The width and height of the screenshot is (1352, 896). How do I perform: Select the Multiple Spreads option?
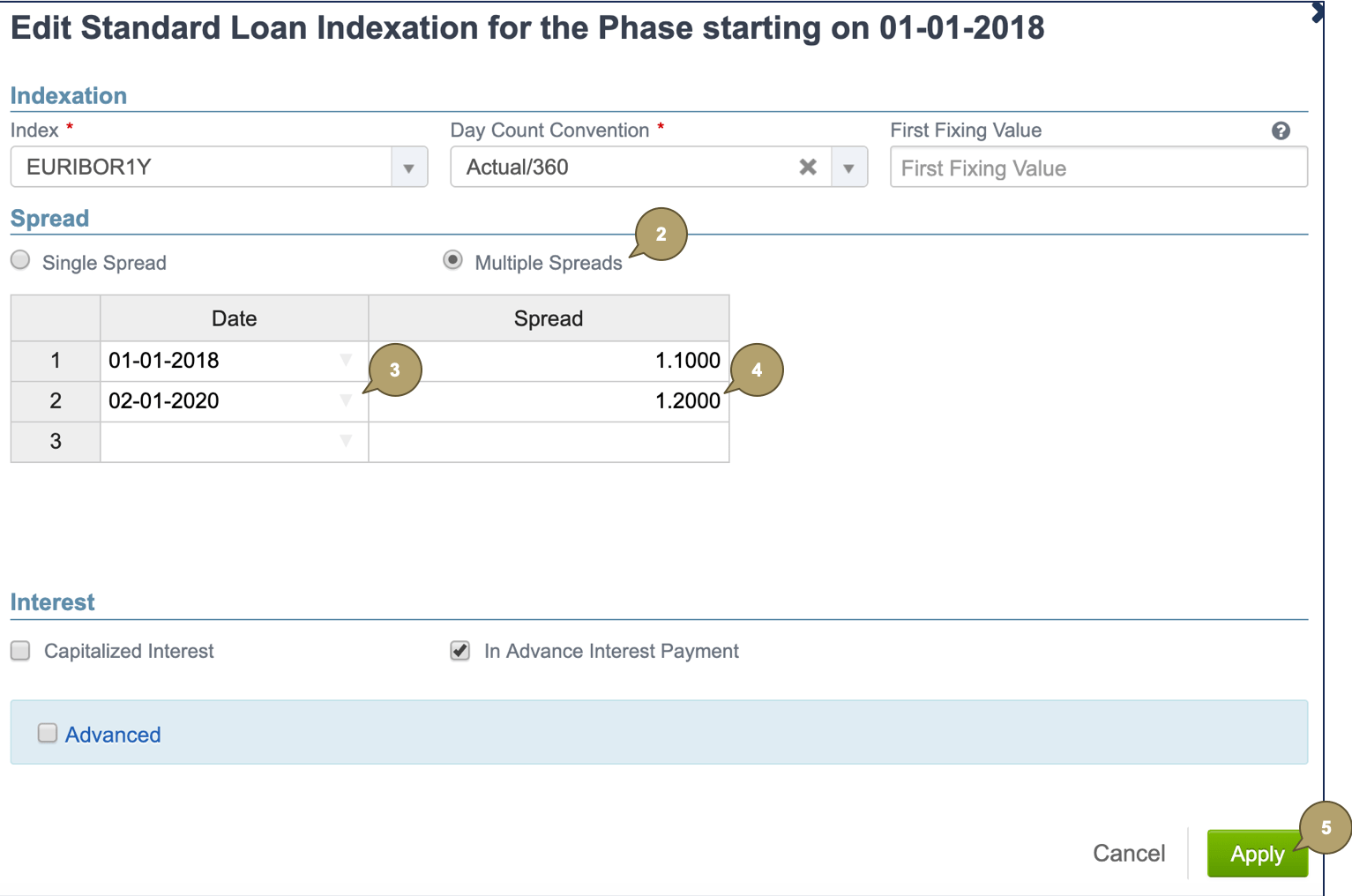coord(455,260)
